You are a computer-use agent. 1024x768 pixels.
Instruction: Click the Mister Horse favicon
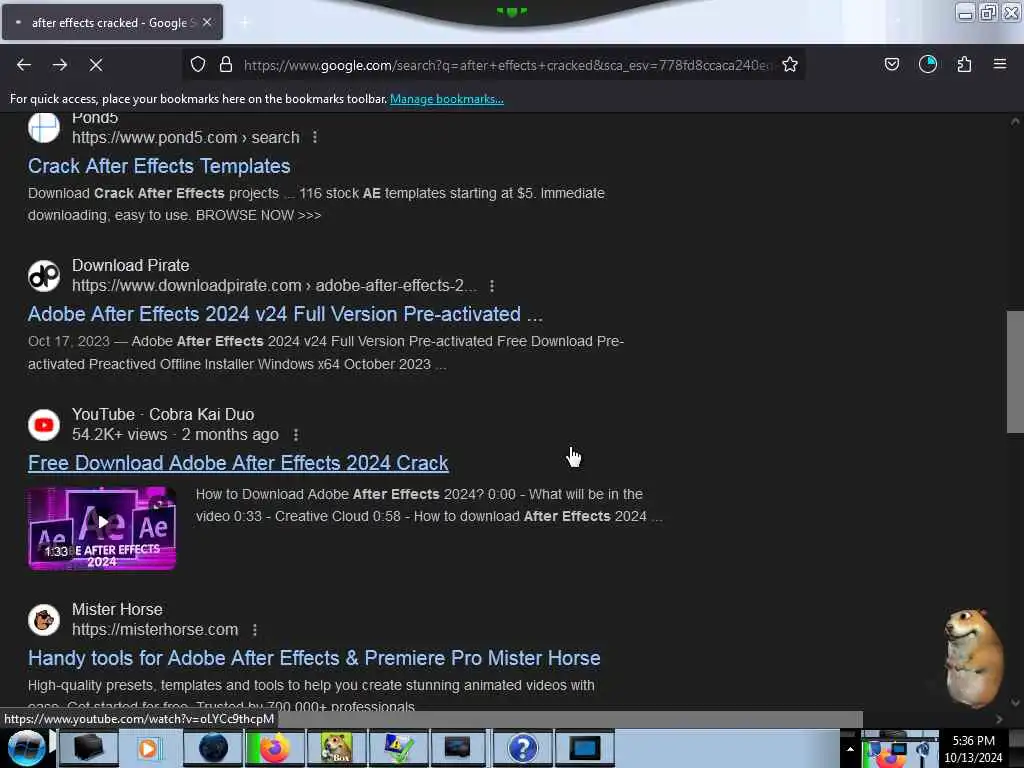(x=44, y=619)
